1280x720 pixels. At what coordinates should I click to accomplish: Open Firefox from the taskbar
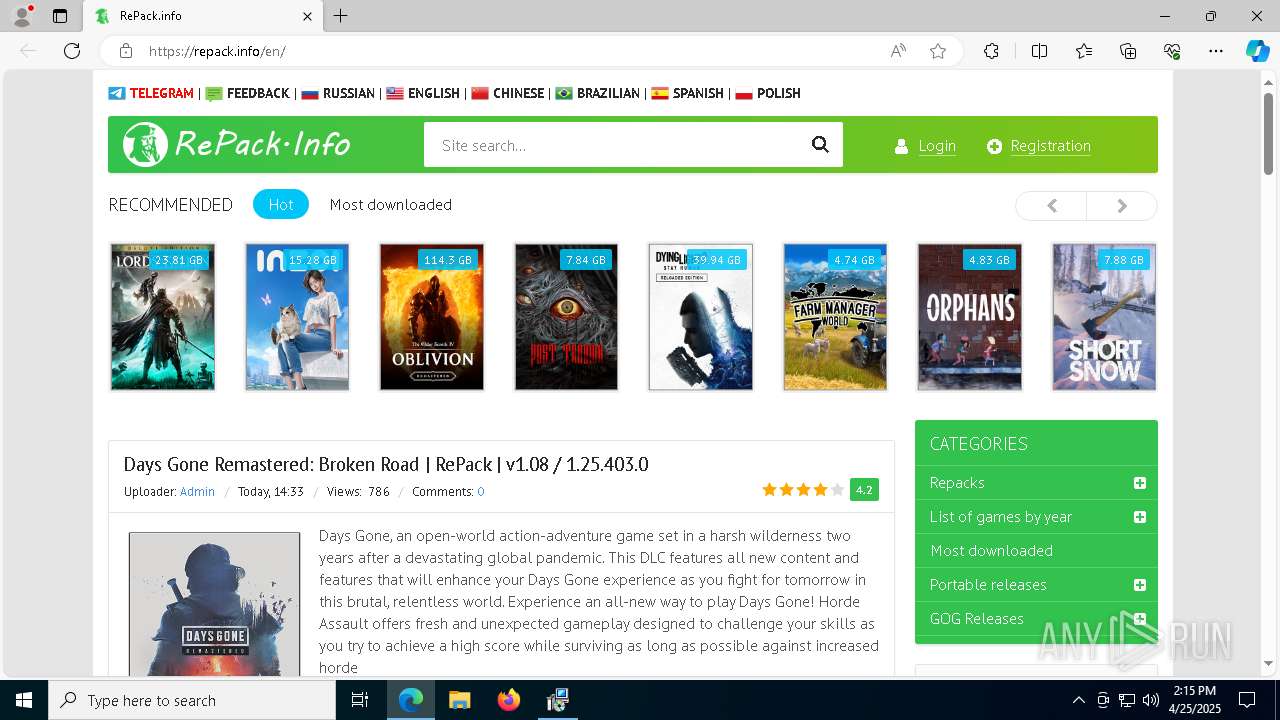[x=509, y=700]
